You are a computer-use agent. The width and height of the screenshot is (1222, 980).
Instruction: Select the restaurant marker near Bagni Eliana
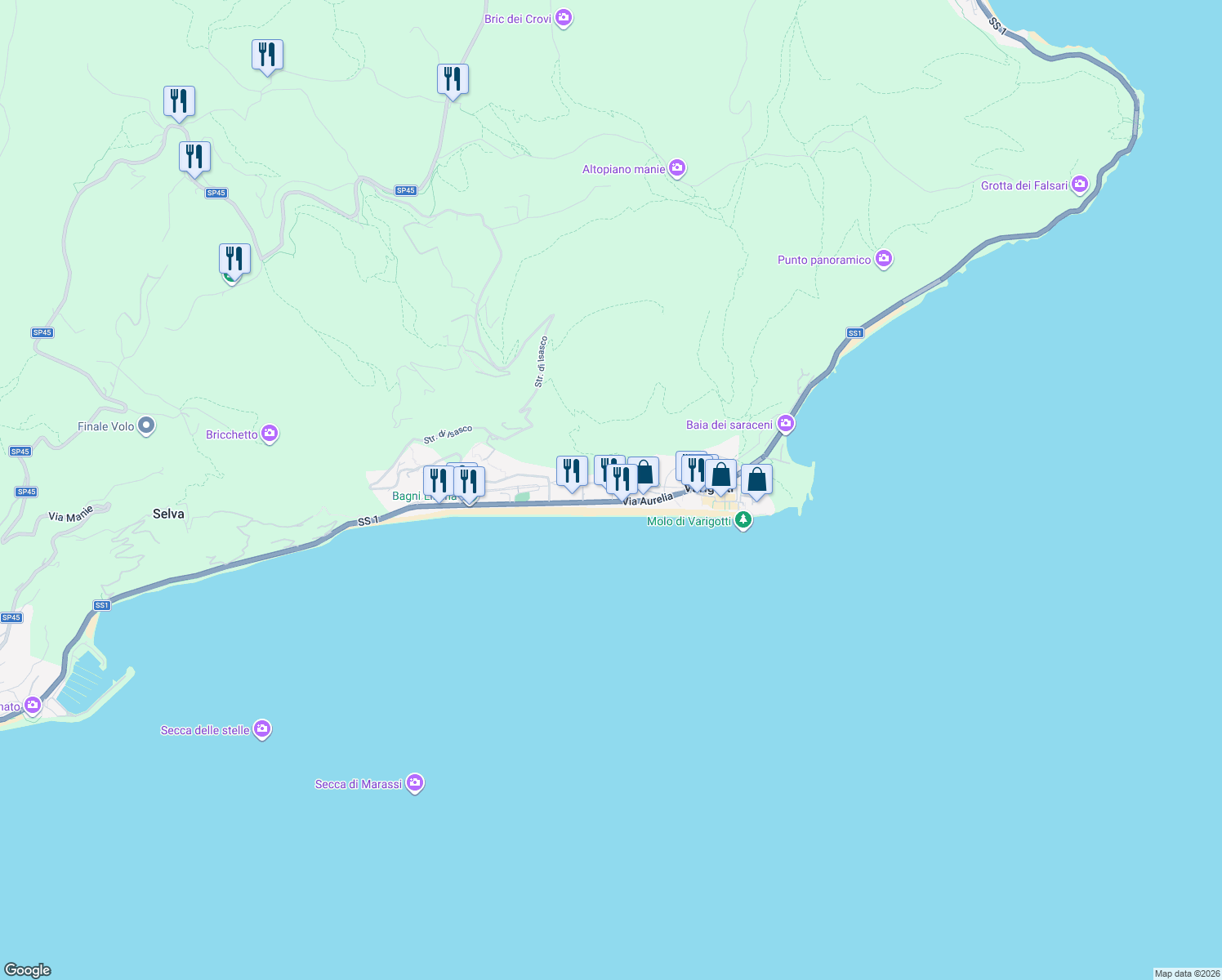(x=440, y=481)
